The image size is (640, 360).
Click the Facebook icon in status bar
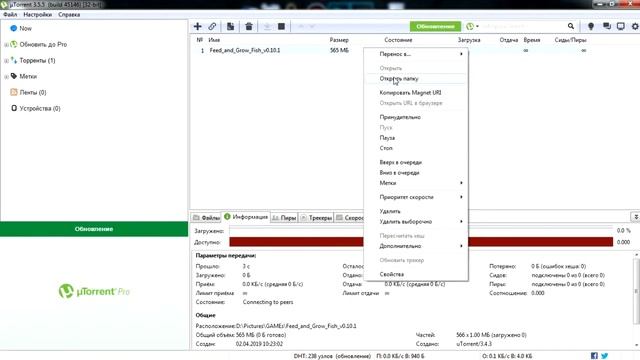(x=594, y=356)
